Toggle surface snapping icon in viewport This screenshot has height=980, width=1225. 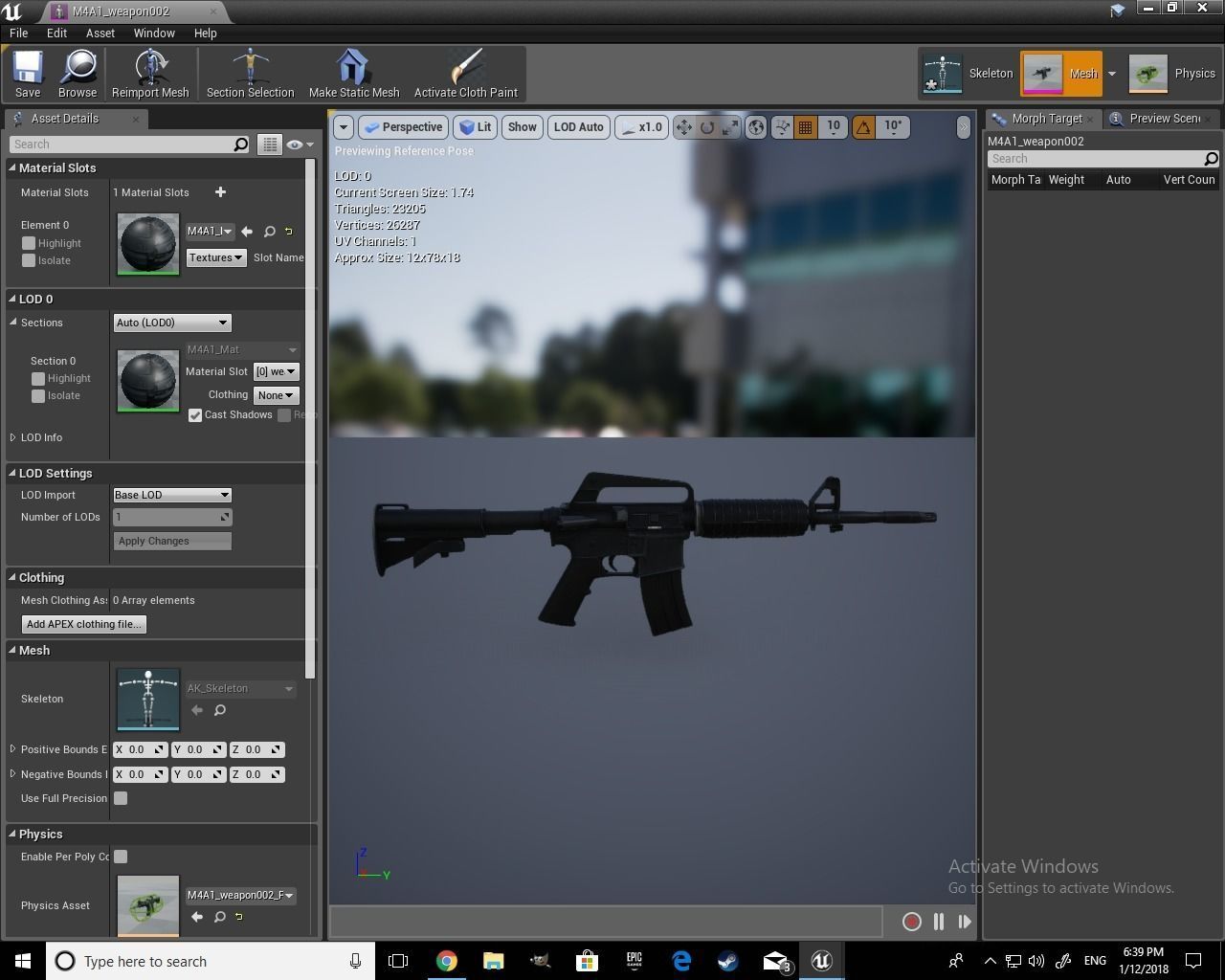tap(783, 127)
